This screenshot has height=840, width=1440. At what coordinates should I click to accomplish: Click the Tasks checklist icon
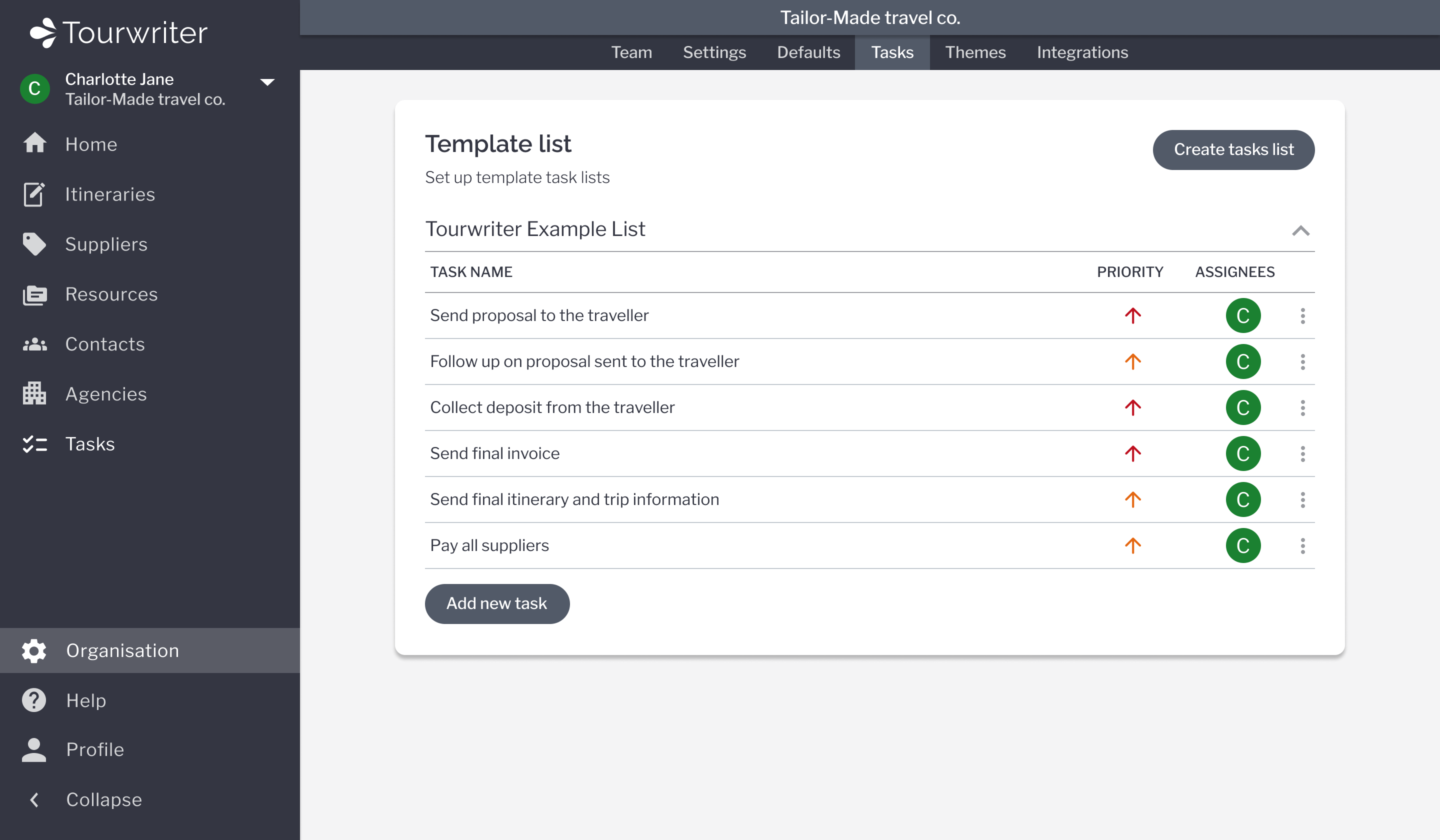(x=35, y=444)
